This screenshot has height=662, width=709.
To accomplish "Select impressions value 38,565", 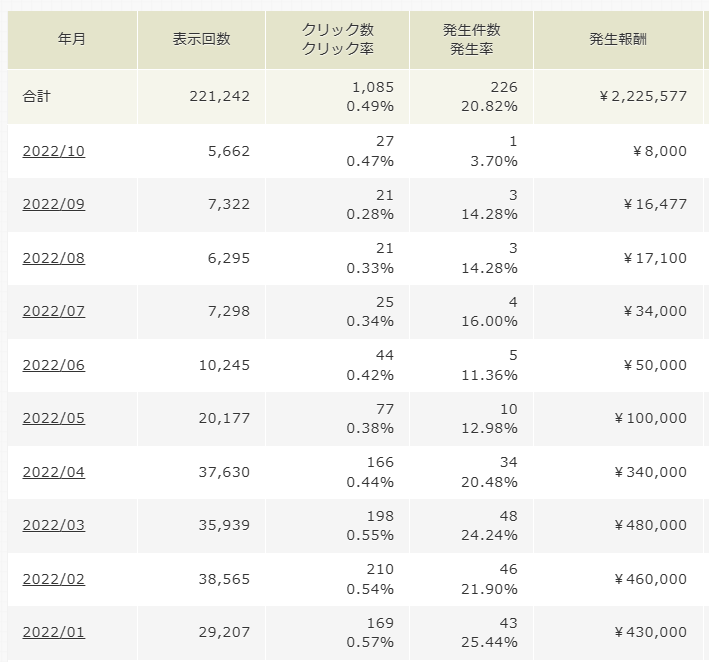I will tap(224, 579).
